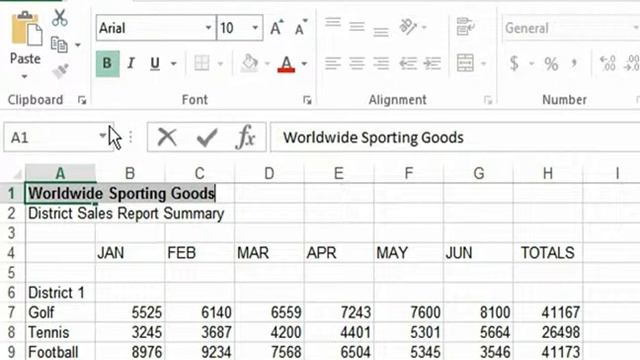Viewport: 640px width, 360px height.
Task: Open Alignment settings dialog launcher
Action: pos(488,100)
